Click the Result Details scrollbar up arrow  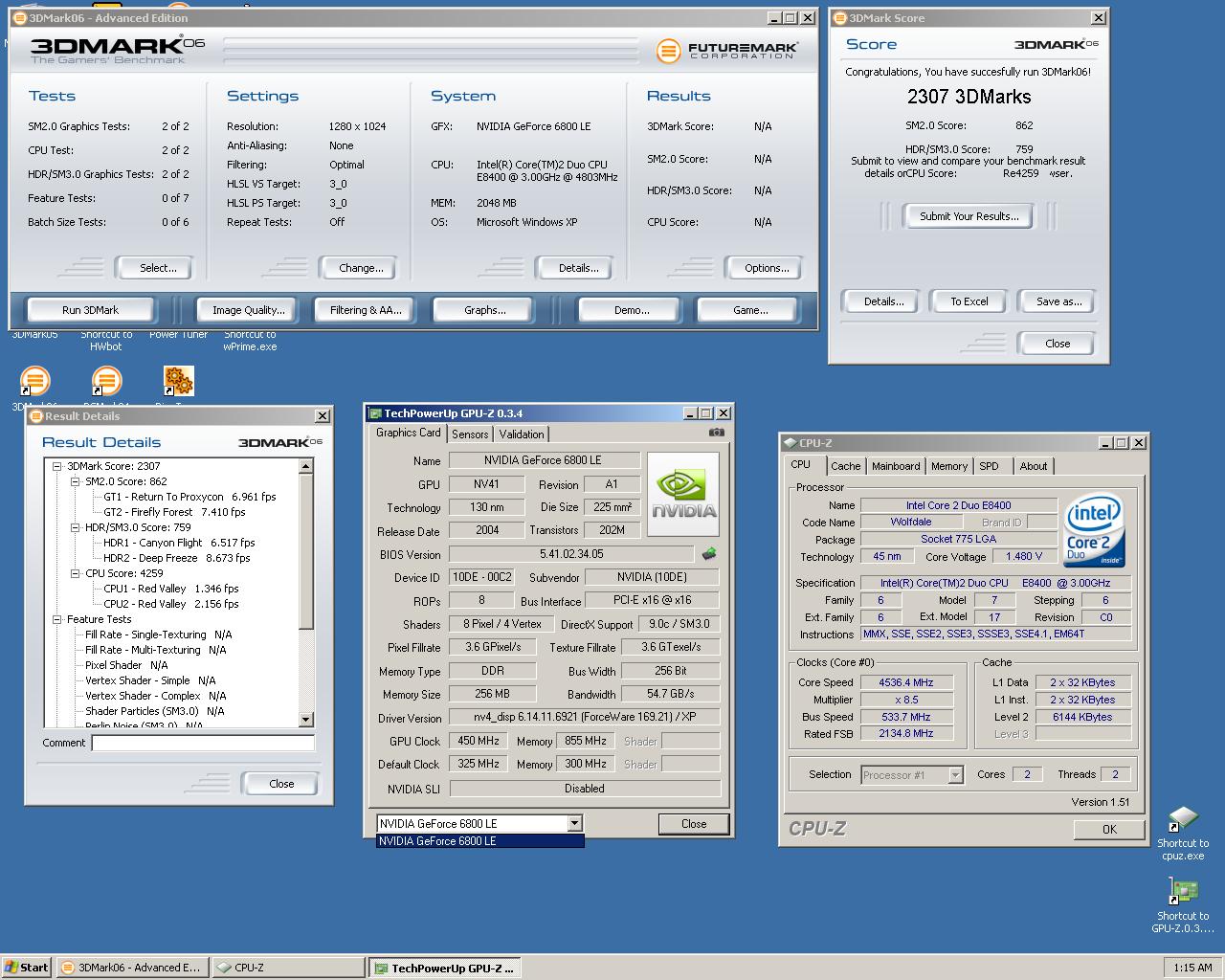click(306, 466)
